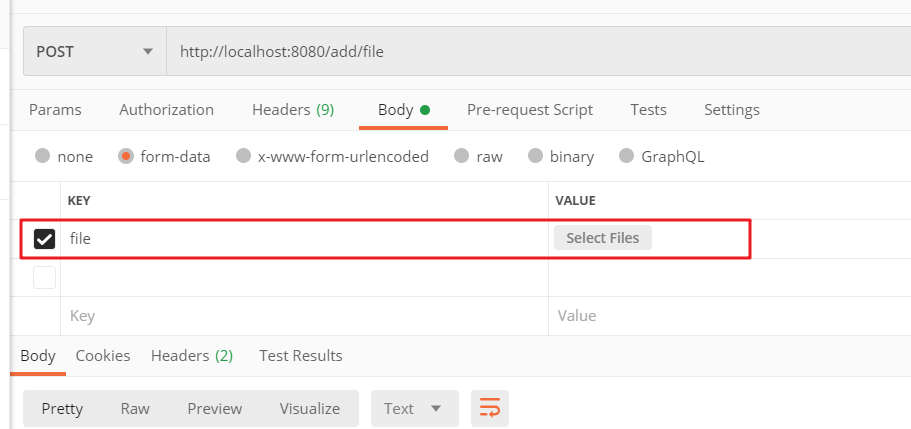
Task: Click the VALUE column header
Action: (x=575, y=201)
